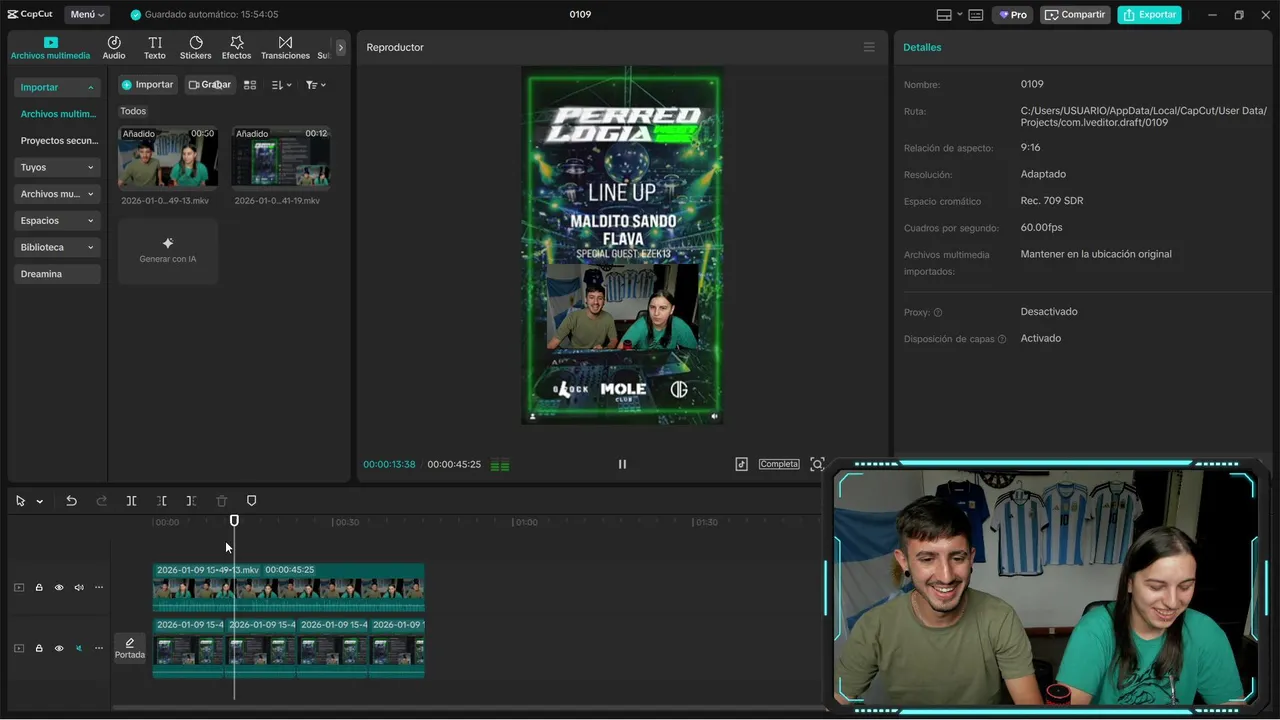Viewport: 1280px width, 720px height.
Task: Select the Todos filter chip
Action: pos(133,111)
